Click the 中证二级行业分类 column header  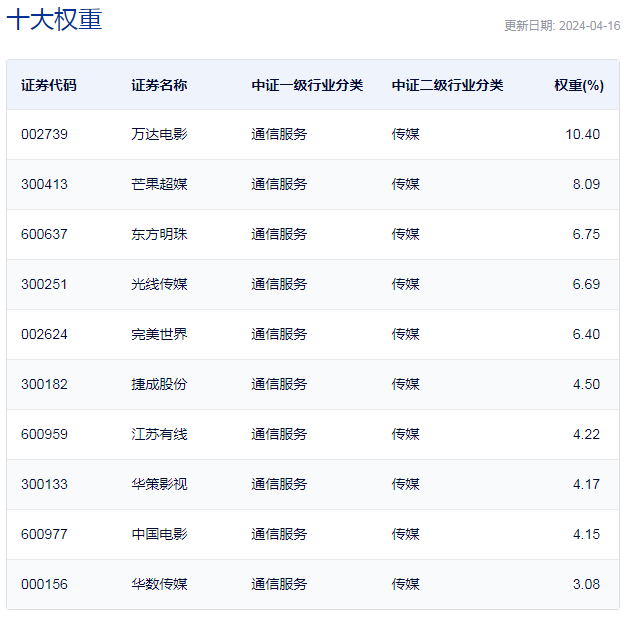click(447, 85)
